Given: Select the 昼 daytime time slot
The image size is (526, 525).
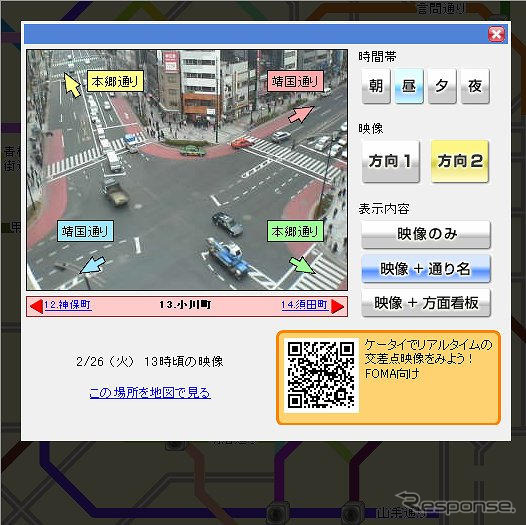Looking at the screenshot, I should pos(409,86).
